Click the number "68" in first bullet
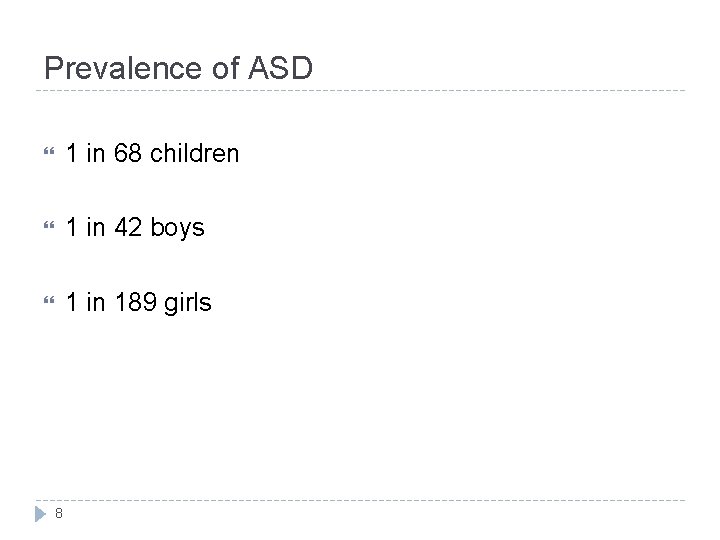The width and height of the screenshot is (720, 540). tap(129, 154)
